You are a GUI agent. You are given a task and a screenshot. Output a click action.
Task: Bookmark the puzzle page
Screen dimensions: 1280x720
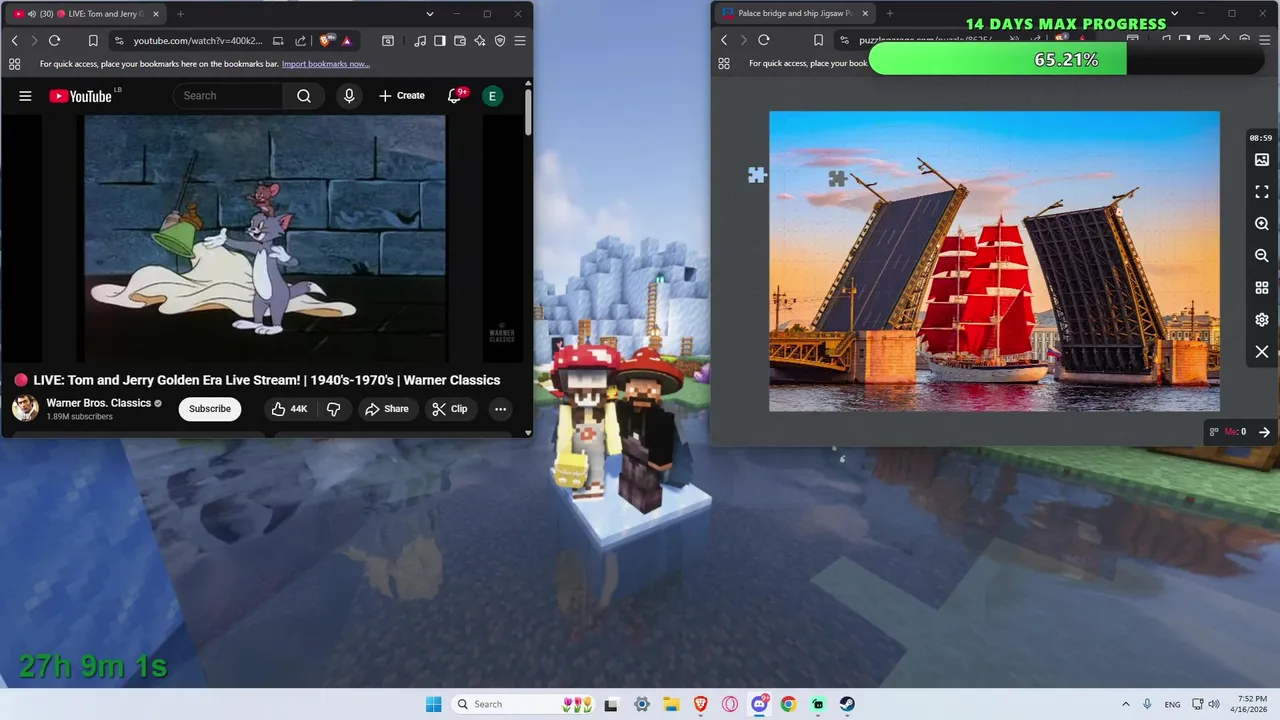tap(818, 40)
